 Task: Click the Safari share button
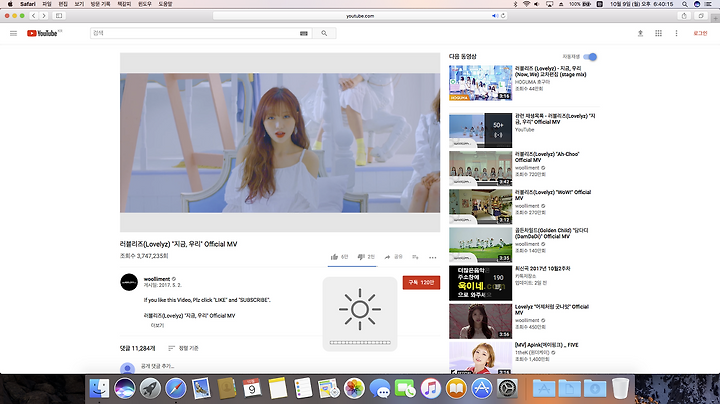(x=684, y=16)
